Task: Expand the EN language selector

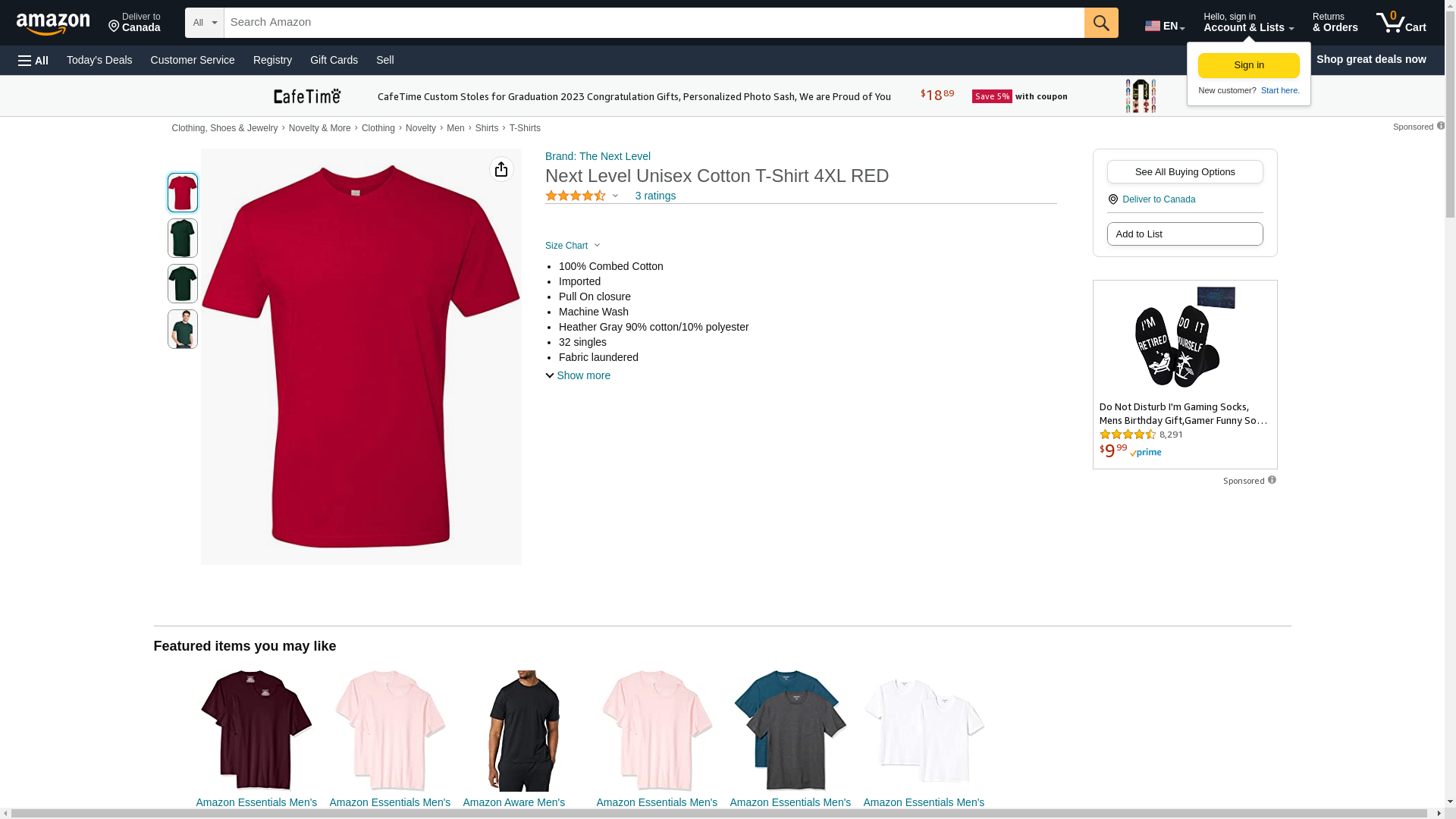Action: [x=1164, y=26]
